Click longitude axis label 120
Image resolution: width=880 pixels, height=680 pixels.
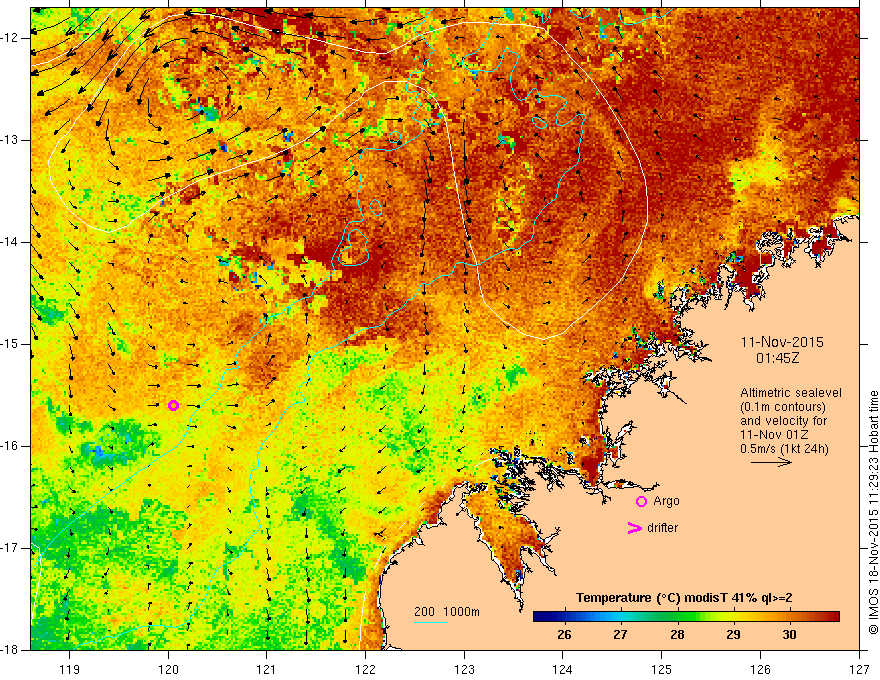(x=168, y=669)
